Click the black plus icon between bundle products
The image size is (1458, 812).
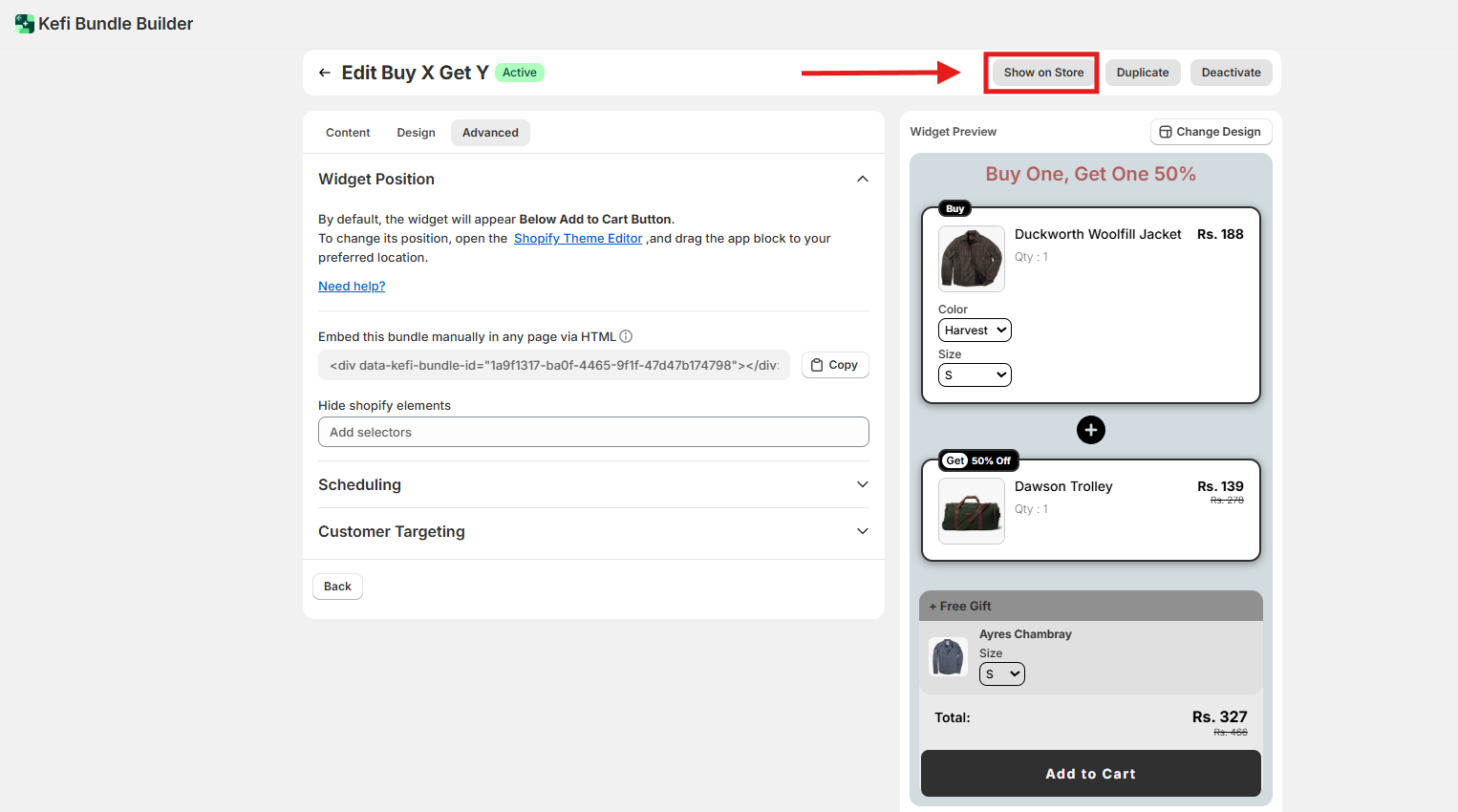click(x=1090, y=430)
